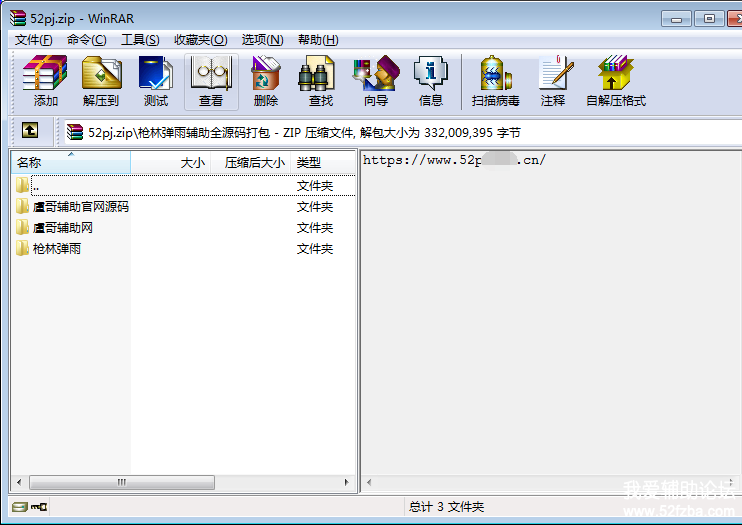Screen dimensions: 742x525
Task: Sort by 类型 column header
Action: tap(323, 163)
